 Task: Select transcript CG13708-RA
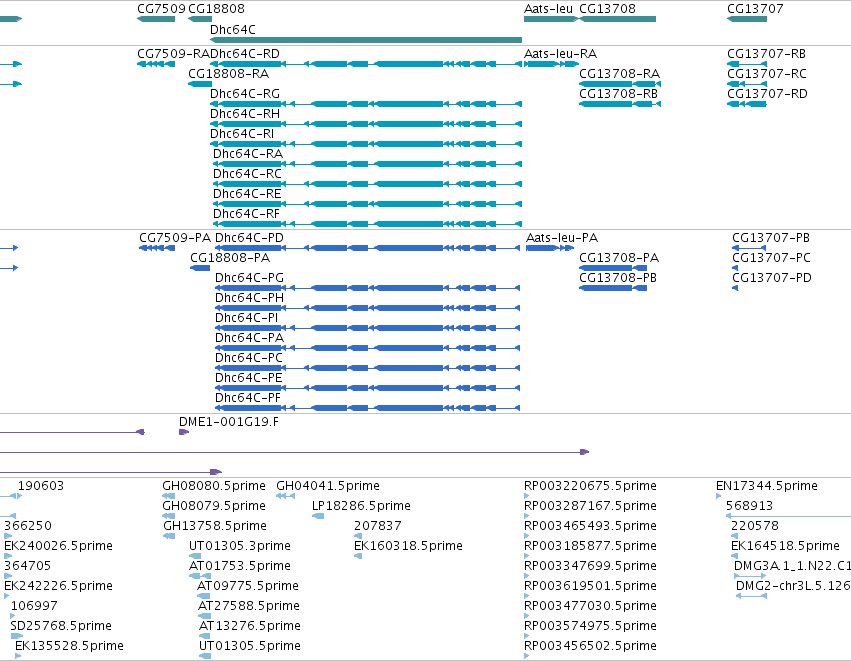tap(620, 84)
